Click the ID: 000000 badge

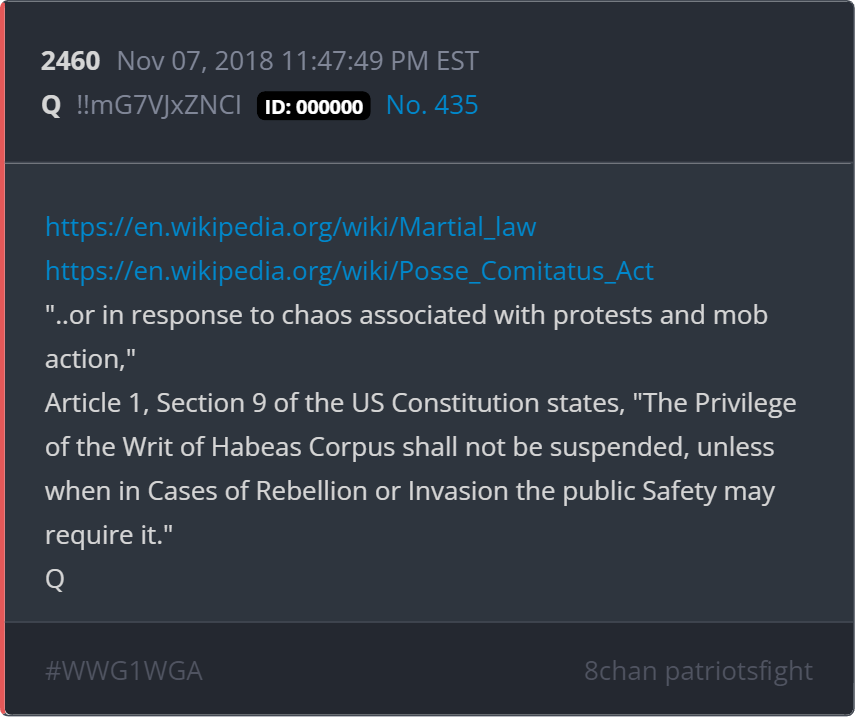tap(314, 106)
